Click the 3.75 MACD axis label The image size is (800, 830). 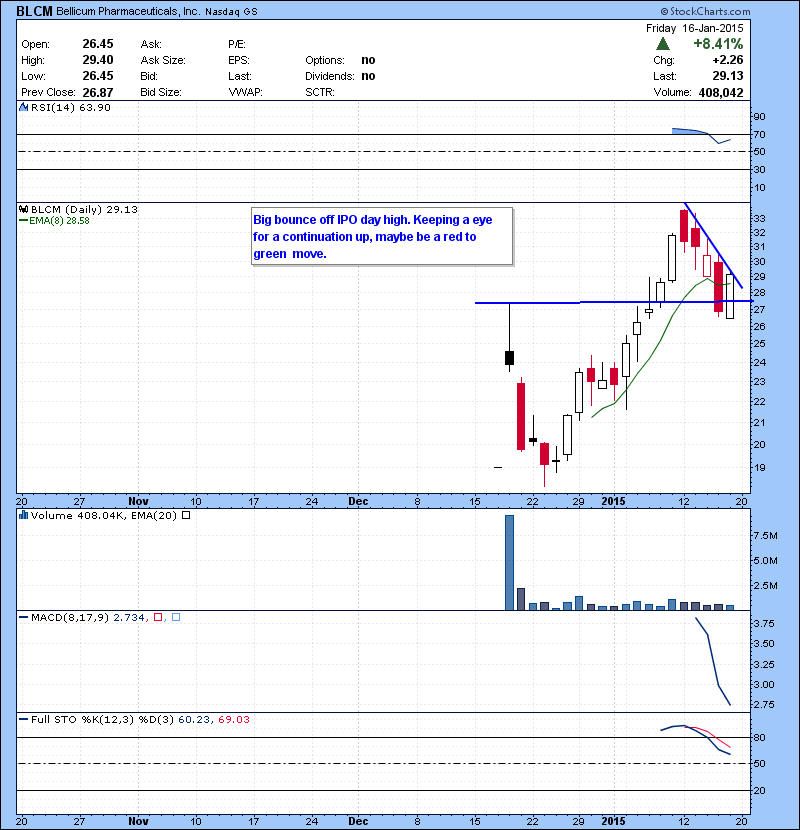click(x=764, y=624)
